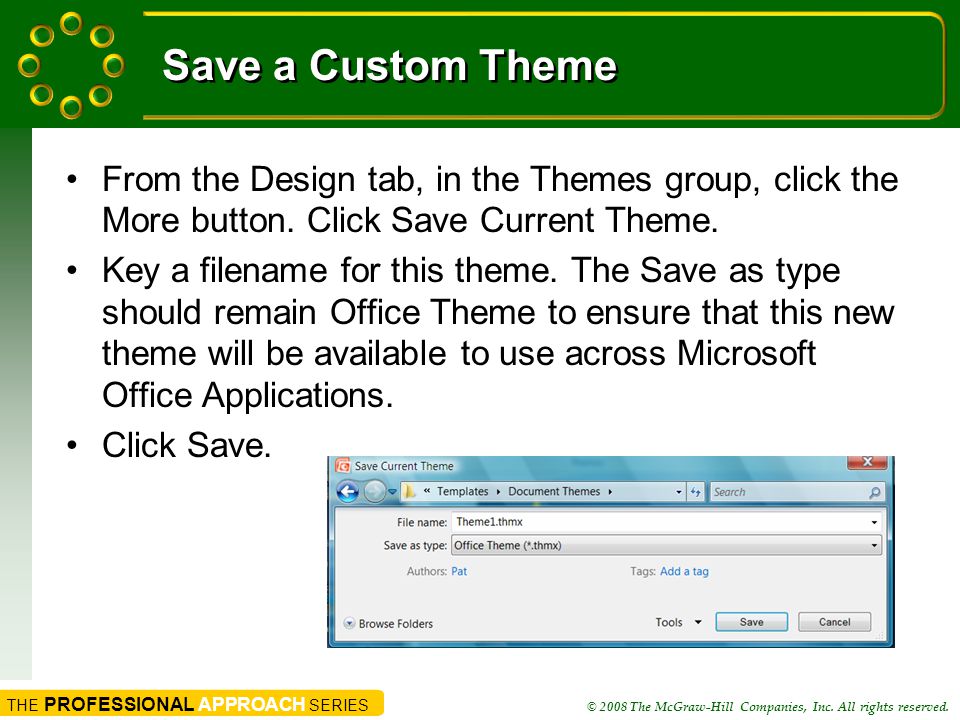The height and width of the screenshot is (720, 960).
Task: Click the Save button
Action: click(751, 621)
